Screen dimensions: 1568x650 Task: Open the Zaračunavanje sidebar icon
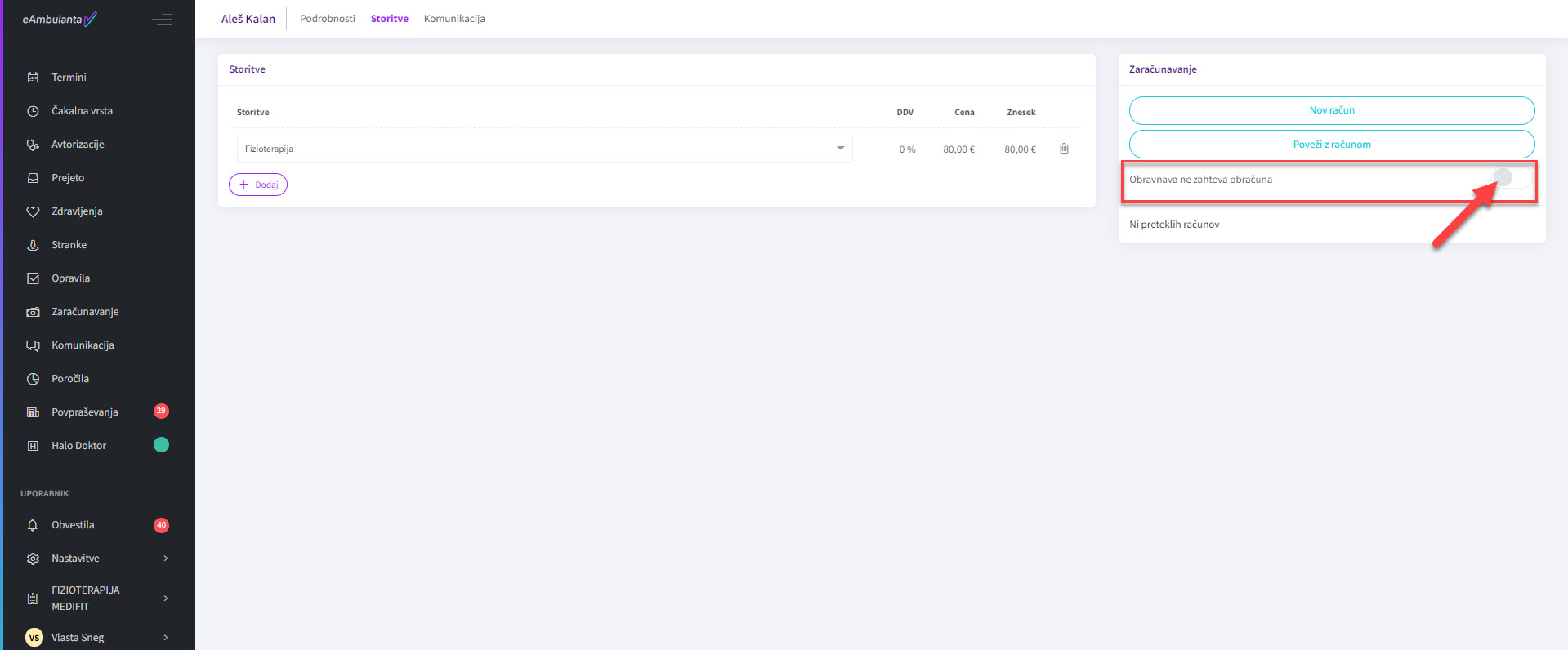click(33, 312)
